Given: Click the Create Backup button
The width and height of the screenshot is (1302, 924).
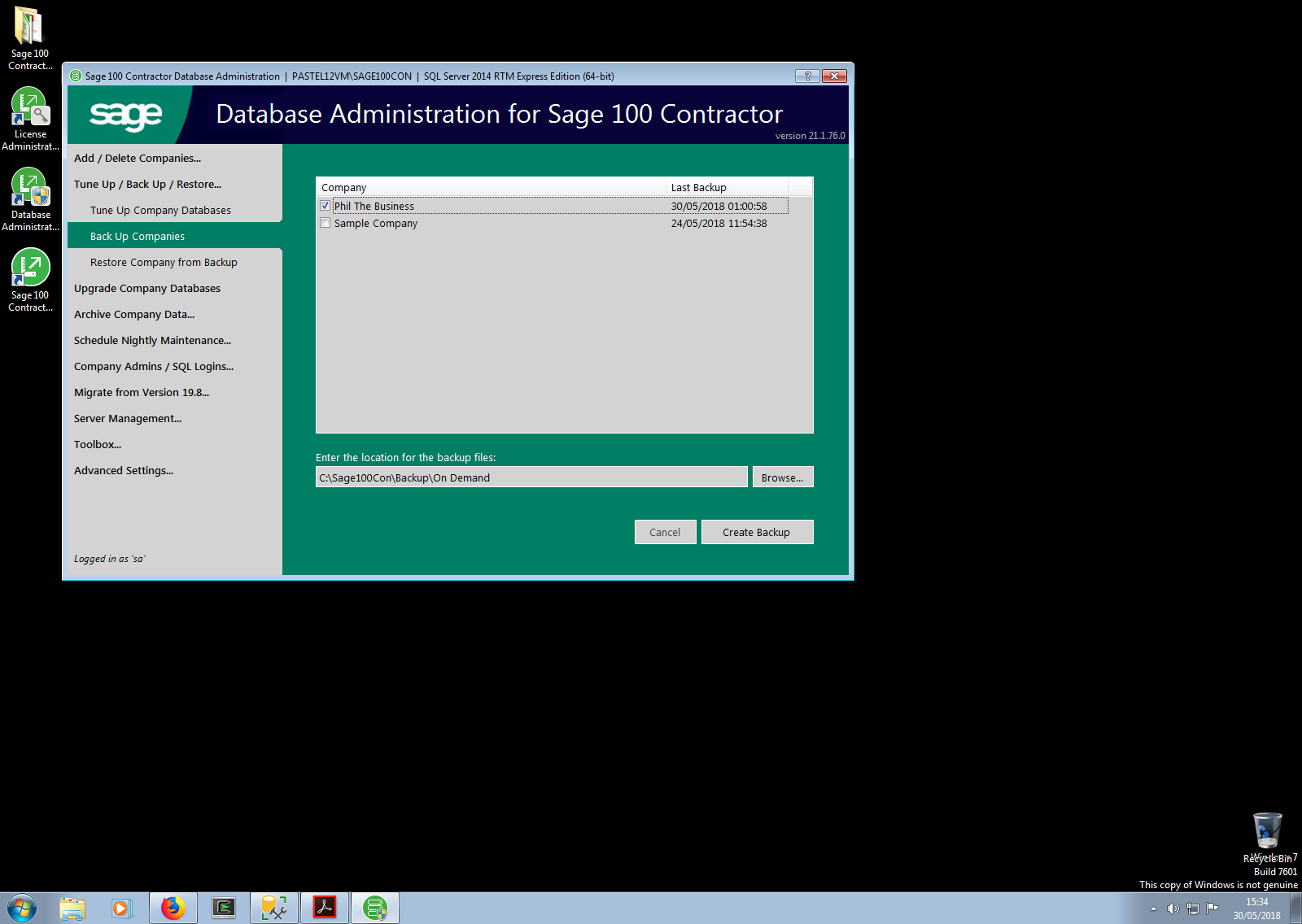Looking at the screenshot, I should click(x=758, y=532).
